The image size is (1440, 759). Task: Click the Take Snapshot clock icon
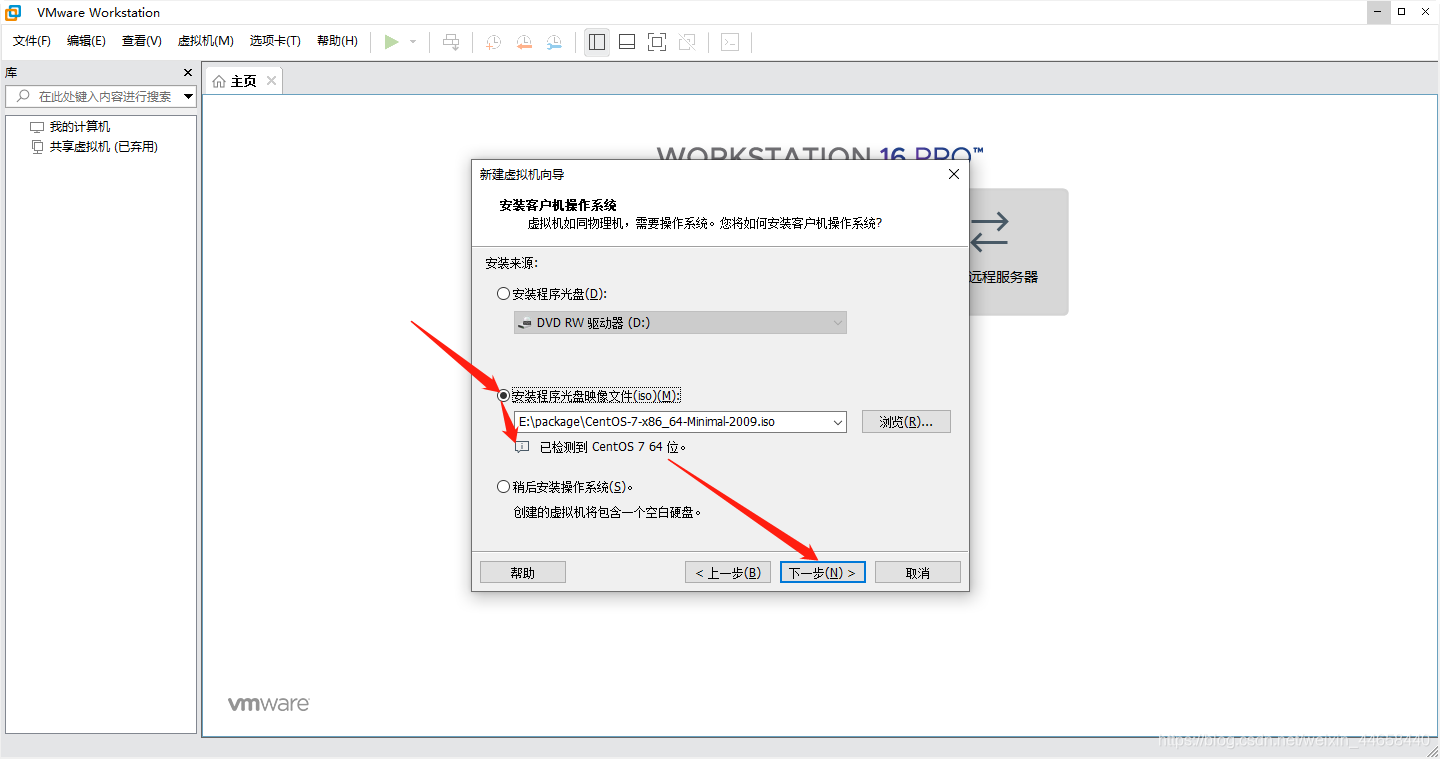(493, 42)
